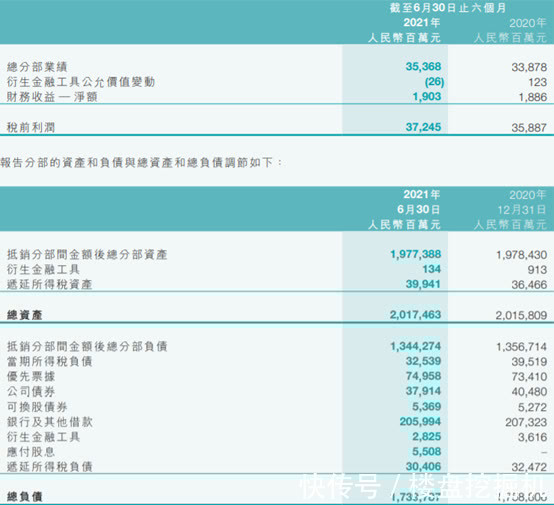Click the 遞延所得稅資產 label

[49, 284]
